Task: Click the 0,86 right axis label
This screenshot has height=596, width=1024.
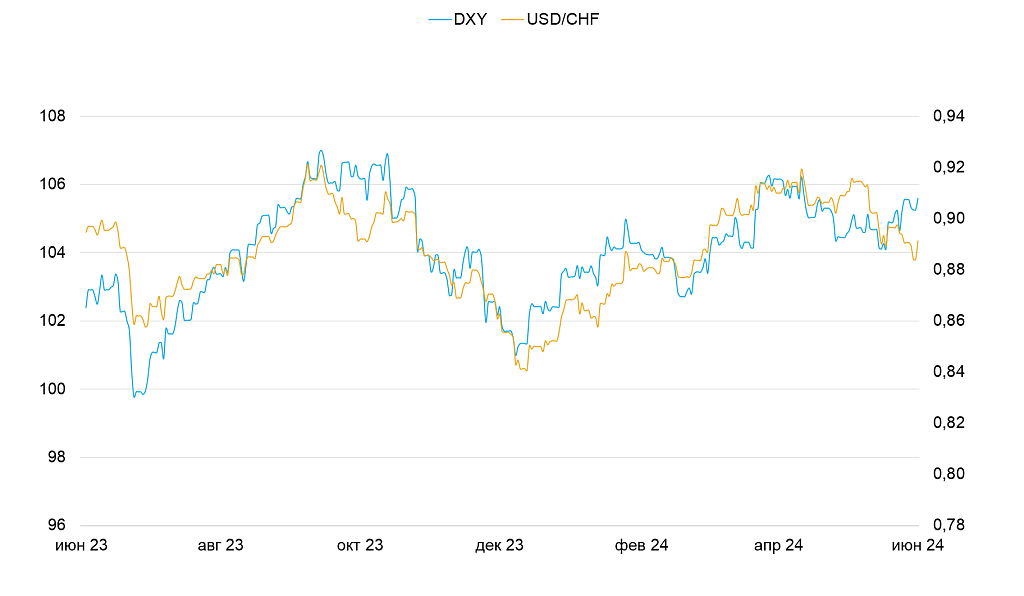Action: coord(949,321)
